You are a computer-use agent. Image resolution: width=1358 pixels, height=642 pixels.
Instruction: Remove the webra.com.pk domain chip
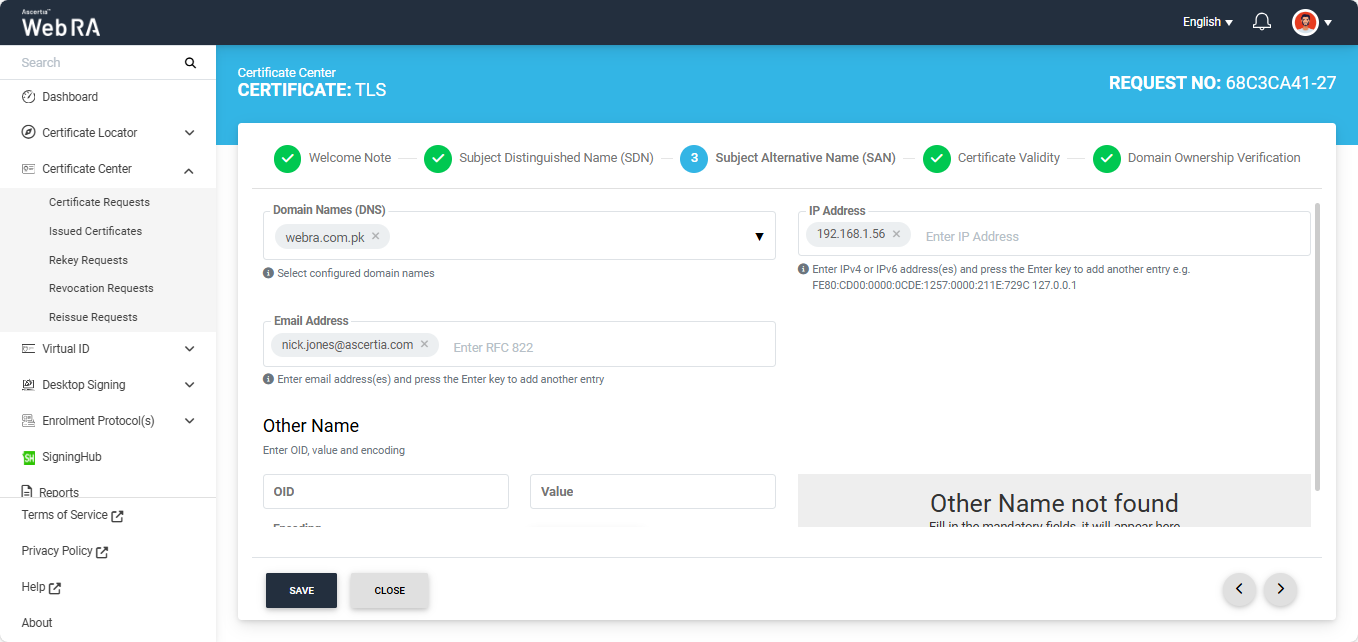(376, 237)
